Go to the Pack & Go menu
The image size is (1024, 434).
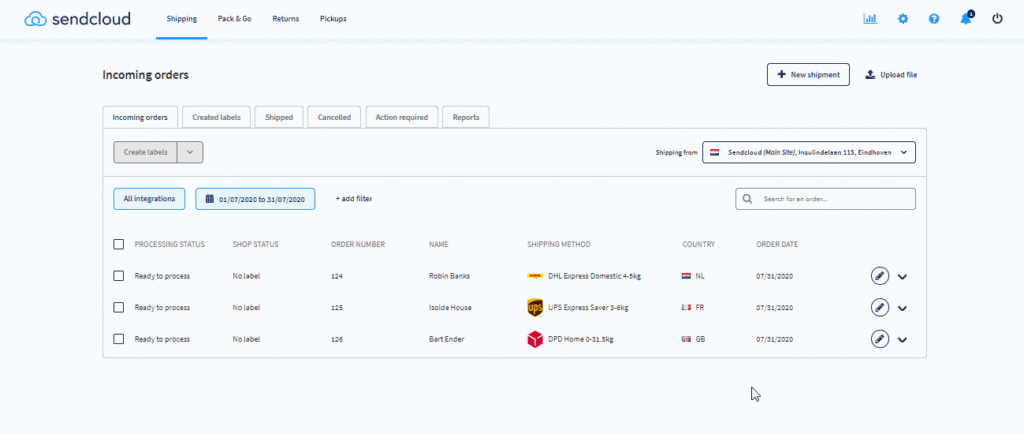(234, 19)
